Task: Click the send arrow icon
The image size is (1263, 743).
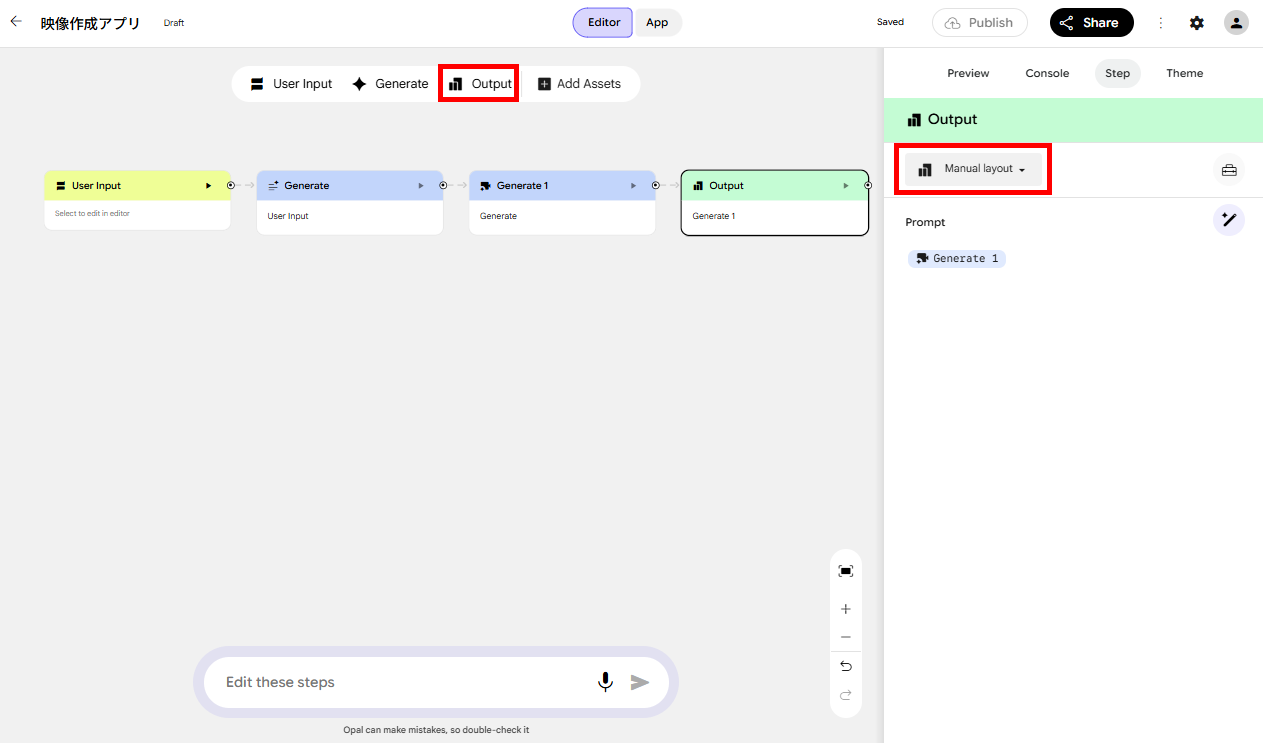Action: click(x=640, y=682)
